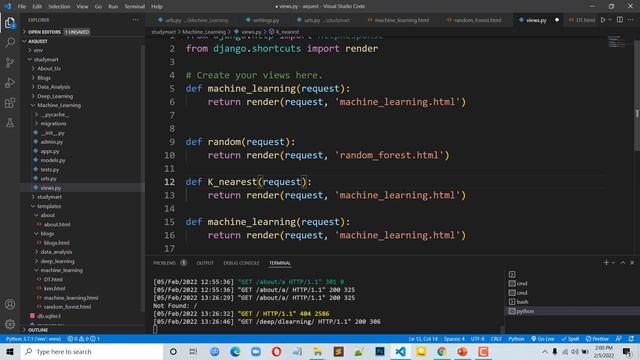
Task: Open the Explorer view in activity bar
Action: [10, 22]
